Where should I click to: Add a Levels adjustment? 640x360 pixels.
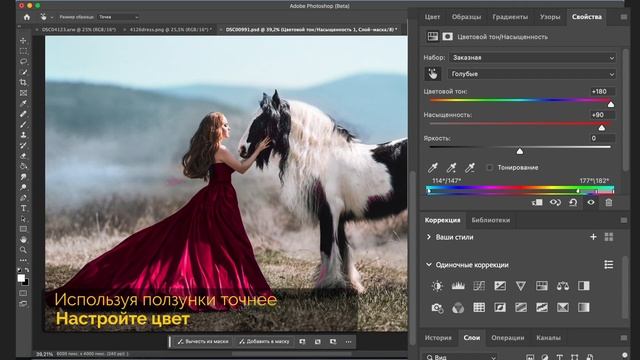[x=458, y=286]
